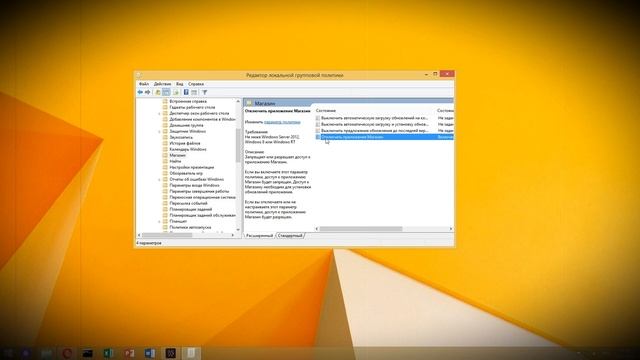Click the rightmost Состояние column header
Screen dimensions: 640x360
tap(445, 111)
